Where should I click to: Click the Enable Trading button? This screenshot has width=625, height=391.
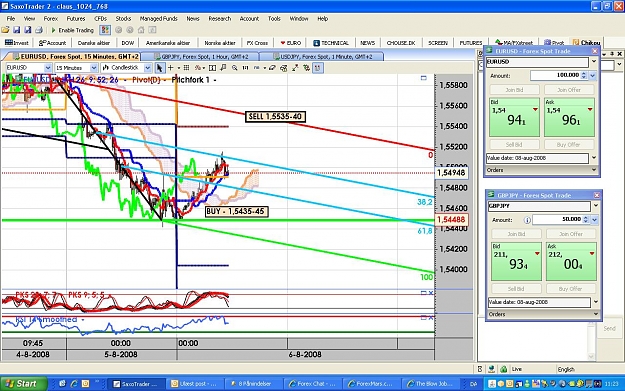(x=72, y=30)
